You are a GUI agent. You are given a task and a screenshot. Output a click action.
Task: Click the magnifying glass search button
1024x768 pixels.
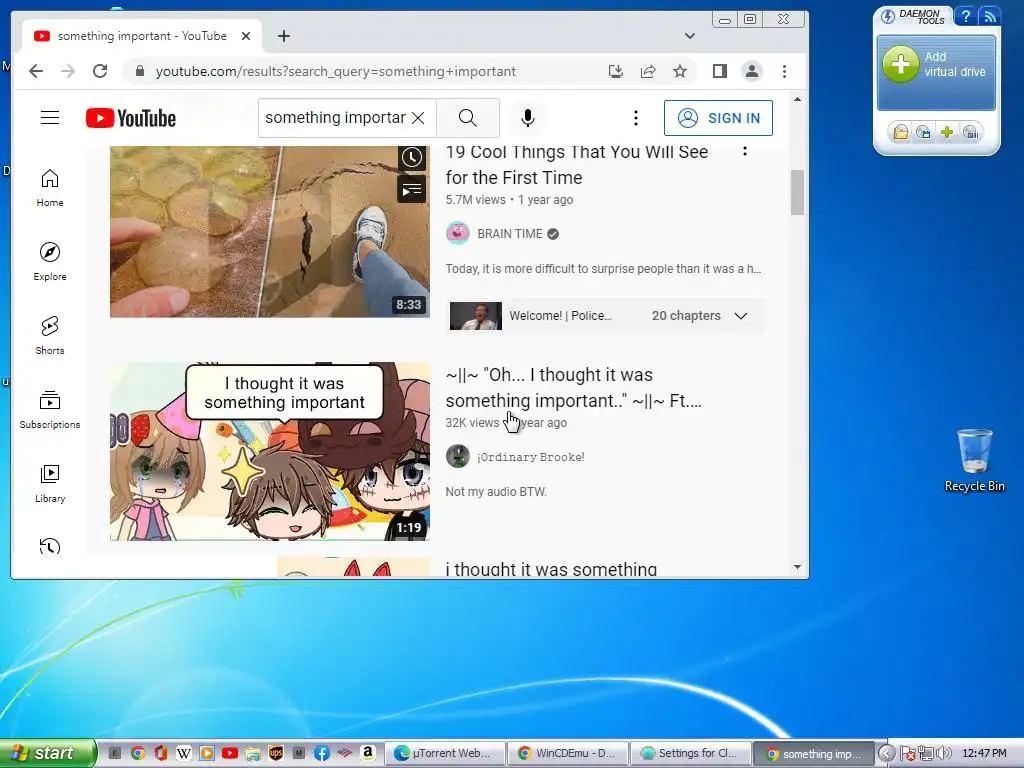[468, 118]
